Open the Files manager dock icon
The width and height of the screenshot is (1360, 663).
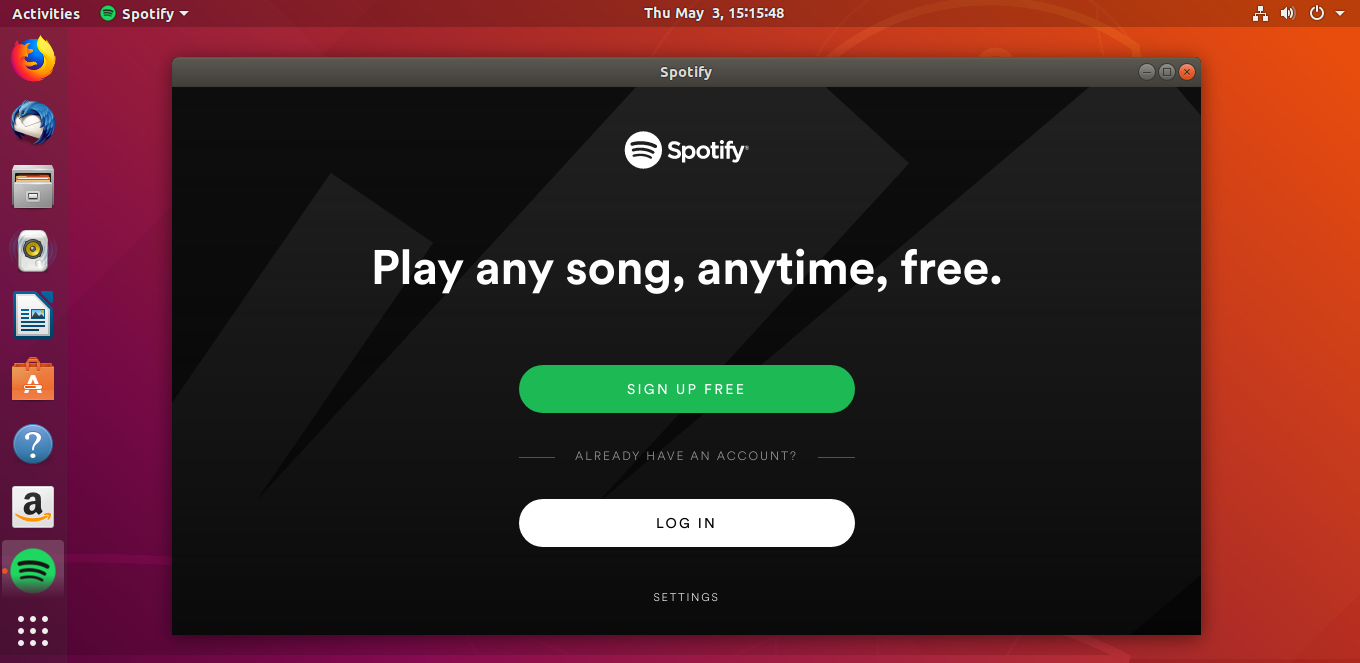click(x=33, y=187)
